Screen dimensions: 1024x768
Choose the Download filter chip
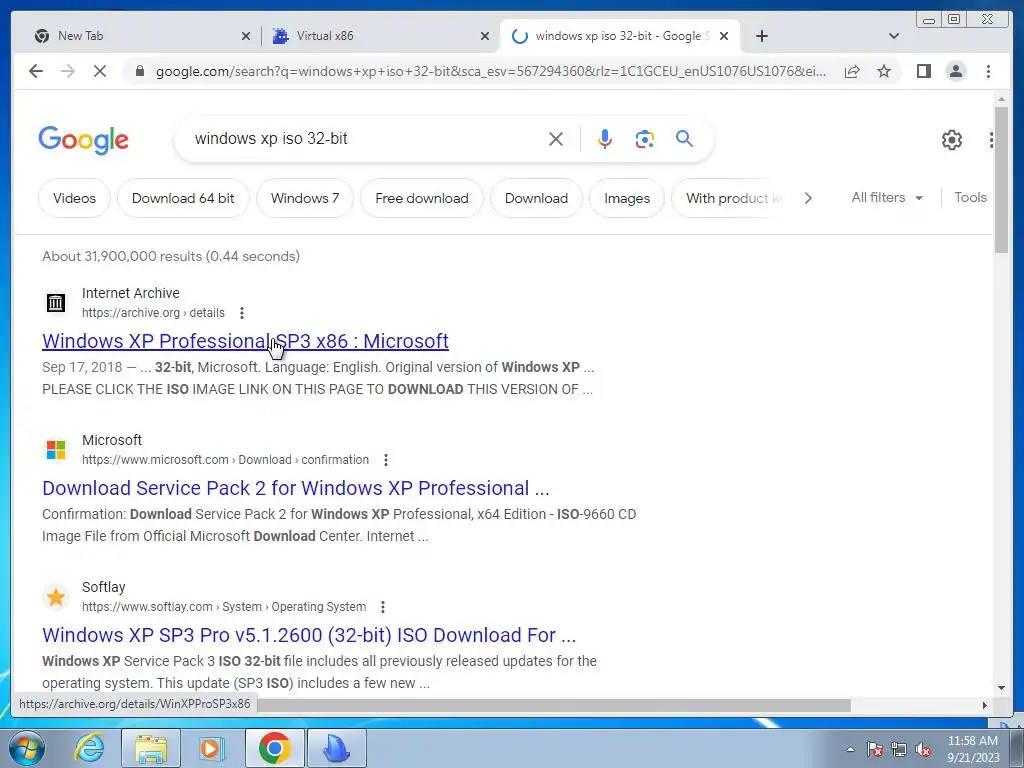click(536, 198)
